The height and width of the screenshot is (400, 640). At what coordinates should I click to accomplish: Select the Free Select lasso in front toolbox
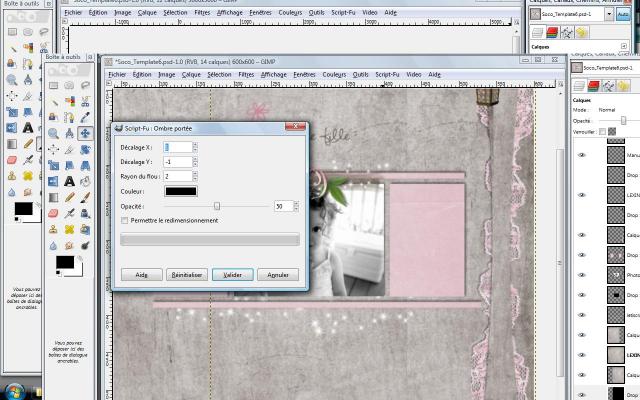click(85, 85)
